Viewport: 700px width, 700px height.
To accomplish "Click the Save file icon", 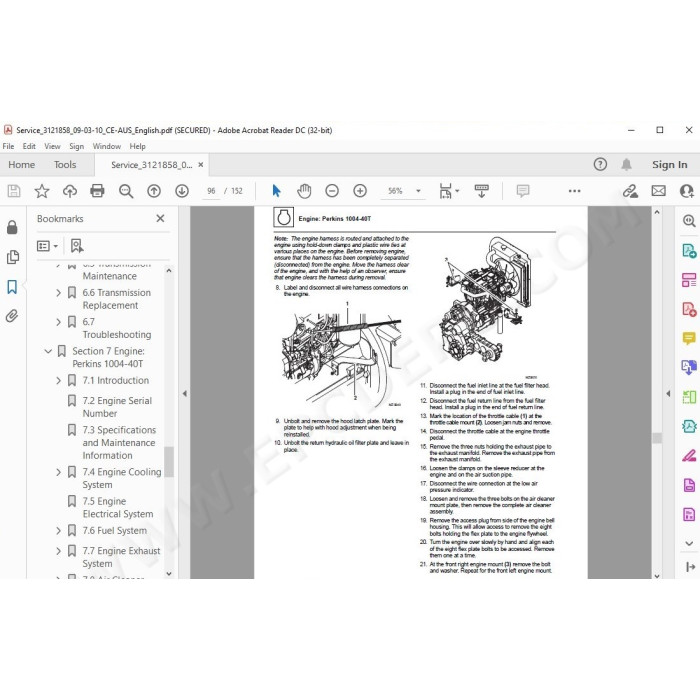I will pyautogui.click(x=14, y=191).
